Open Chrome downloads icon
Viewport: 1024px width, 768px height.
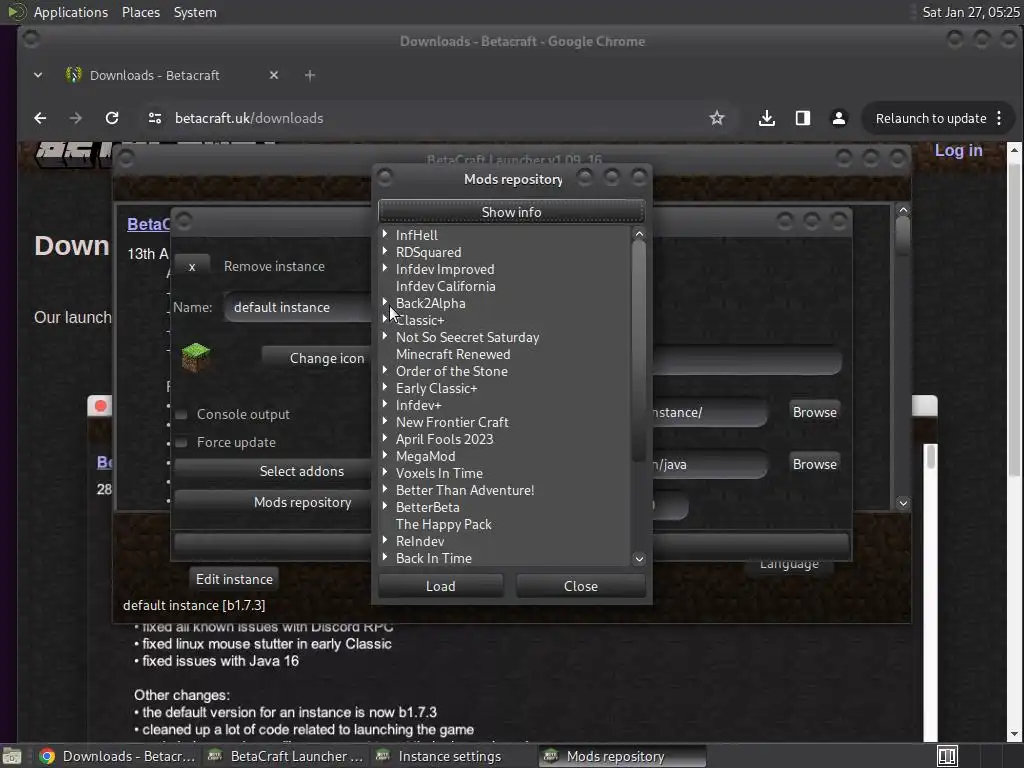767,118
